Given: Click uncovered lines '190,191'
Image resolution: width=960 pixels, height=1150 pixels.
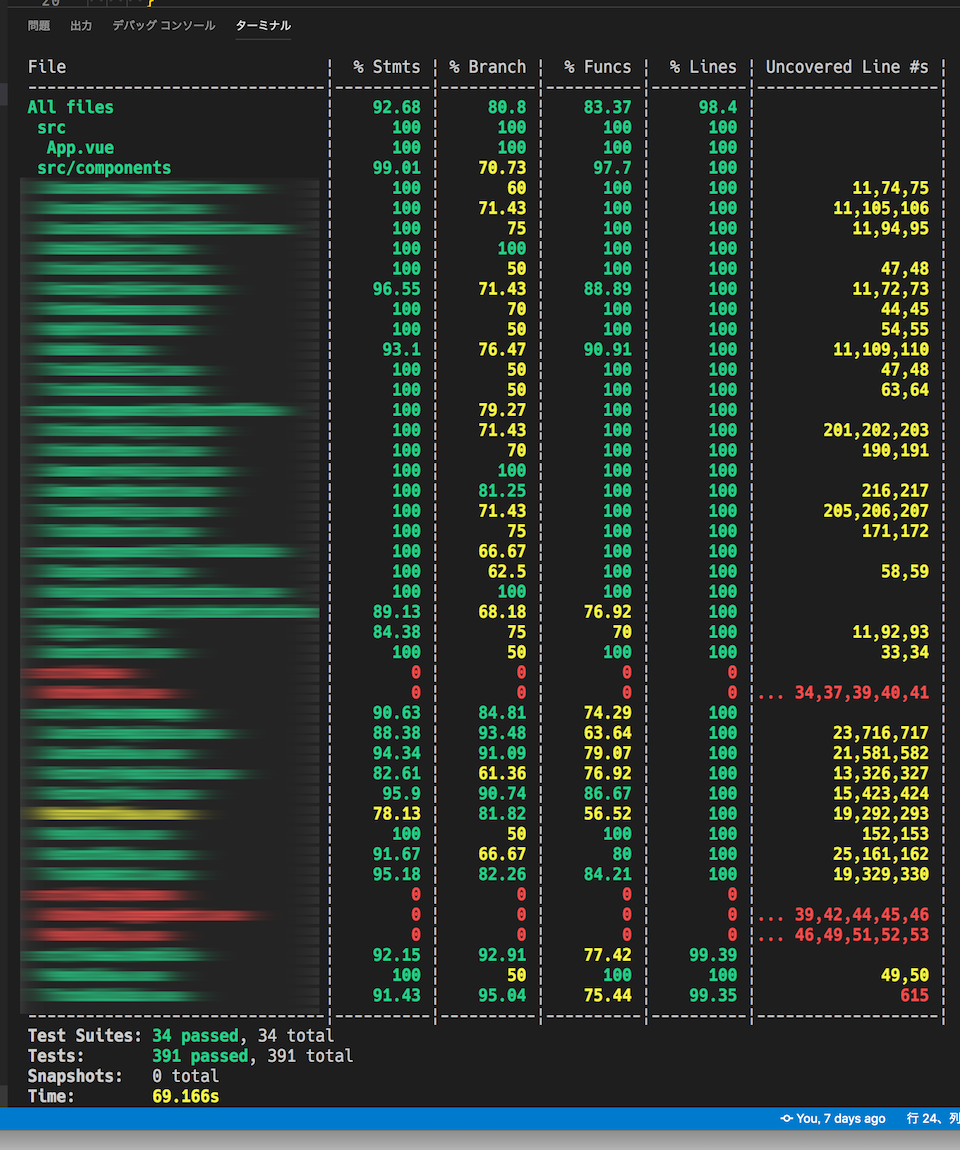Looking at the screenshot, I should click(895, 450).
